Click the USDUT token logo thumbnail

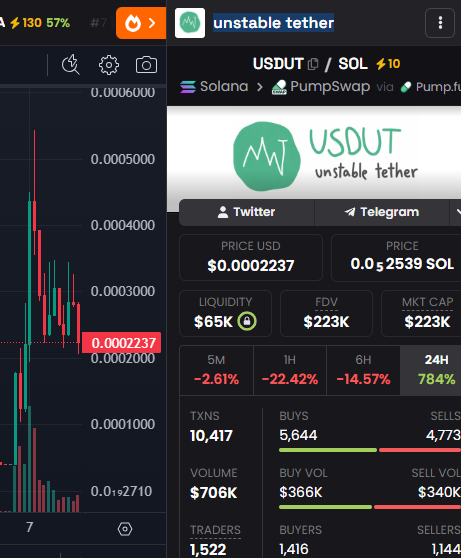tap(190, 23)
